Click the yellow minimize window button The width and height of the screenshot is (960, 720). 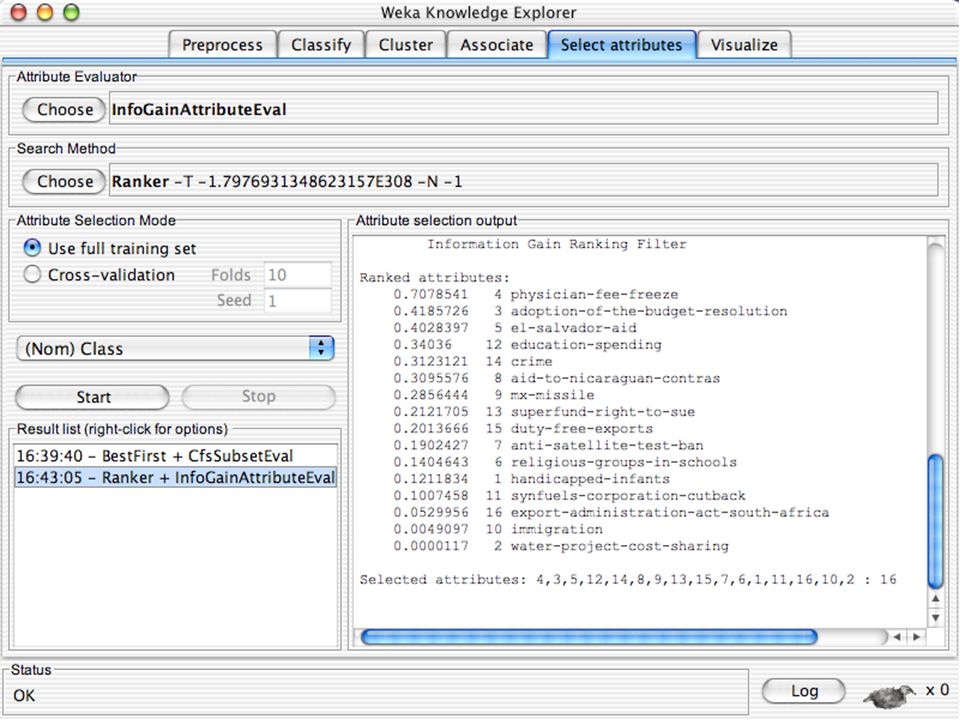pos(45,12)
